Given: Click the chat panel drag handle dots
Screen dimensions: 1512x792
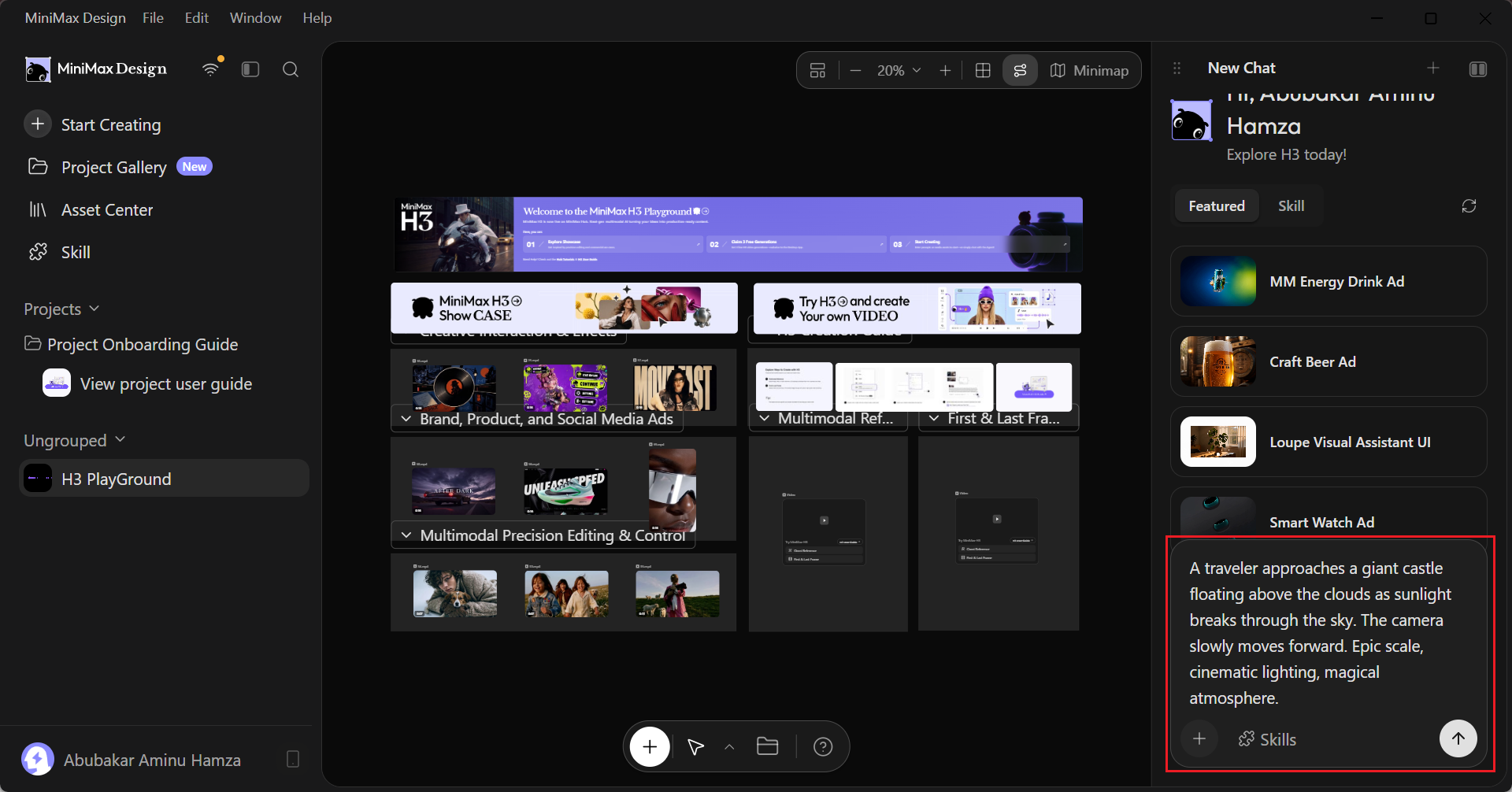Looking at the screenshot, I should [1177, 68].
